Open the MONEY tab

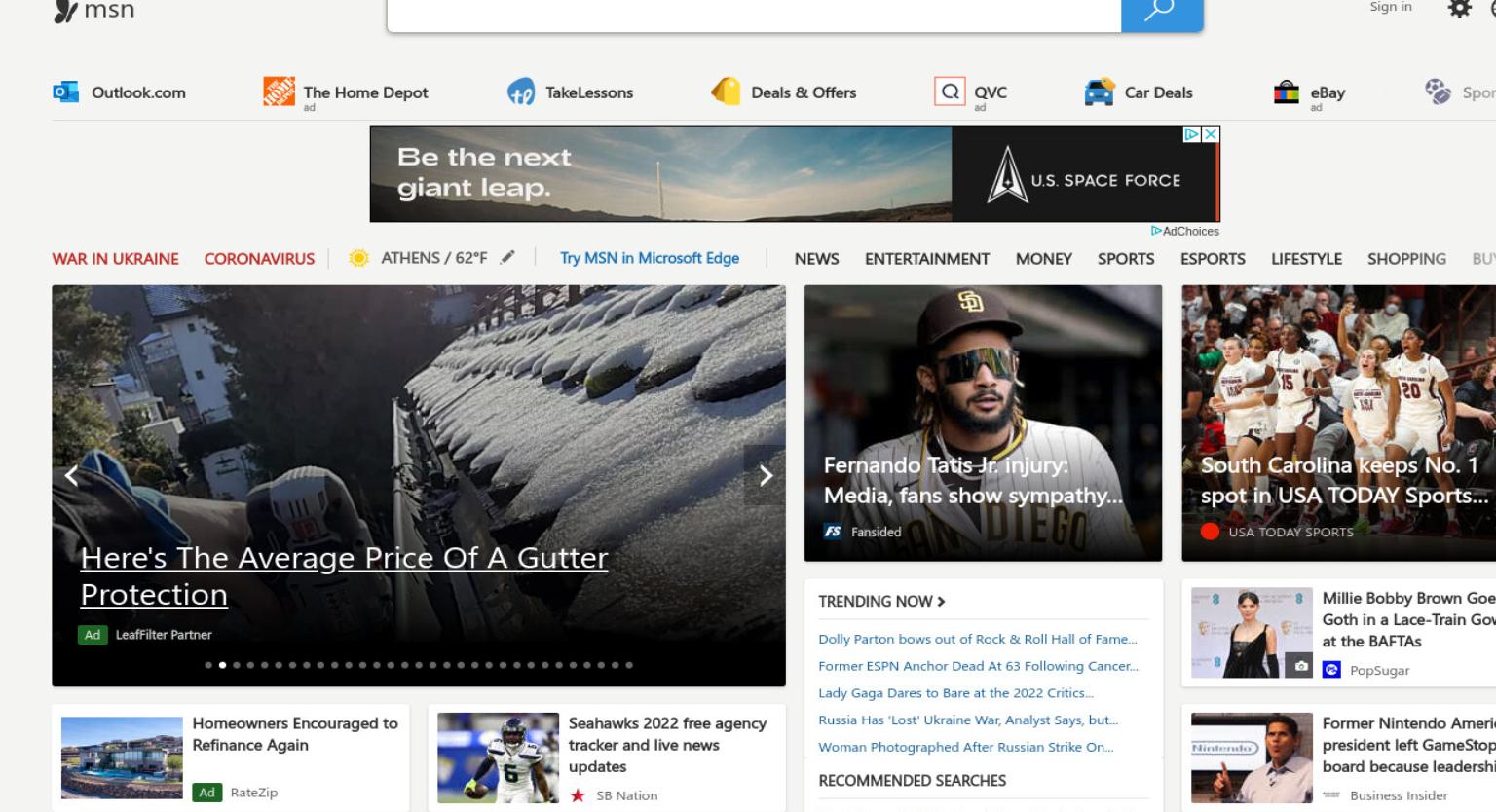click(x=1043, y=259)
